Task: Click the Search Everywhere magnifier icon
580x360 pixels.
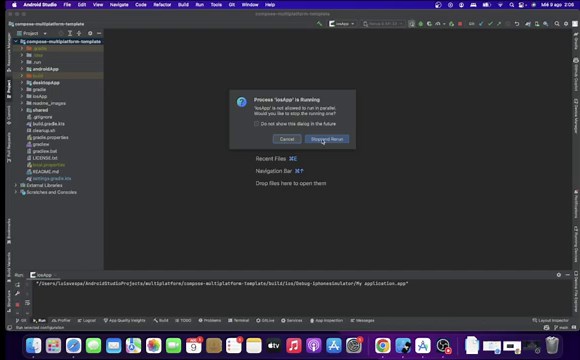Action: (x=557, y=24)
